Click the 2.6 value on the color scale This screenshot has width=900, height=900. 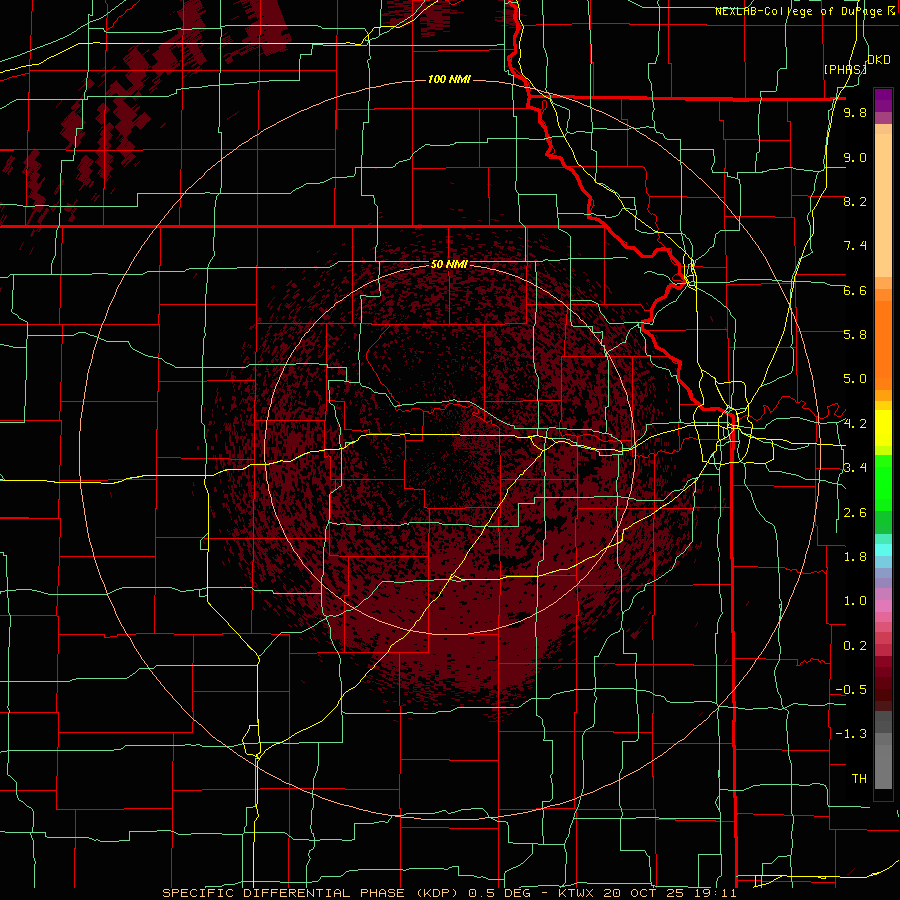click(x=855, y=513)
